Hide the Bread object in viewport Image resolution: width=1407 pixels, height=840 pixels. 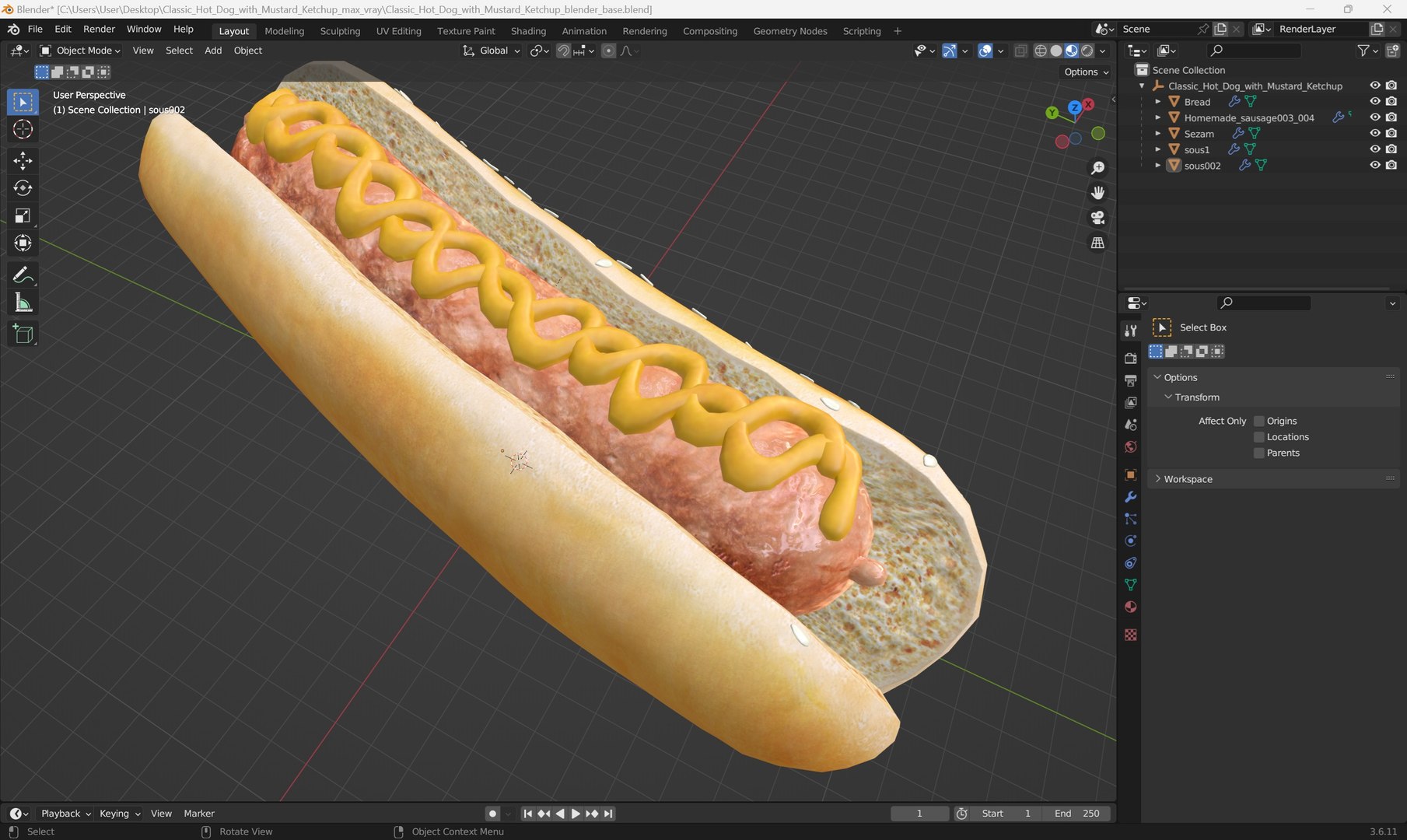point(1374,101)
